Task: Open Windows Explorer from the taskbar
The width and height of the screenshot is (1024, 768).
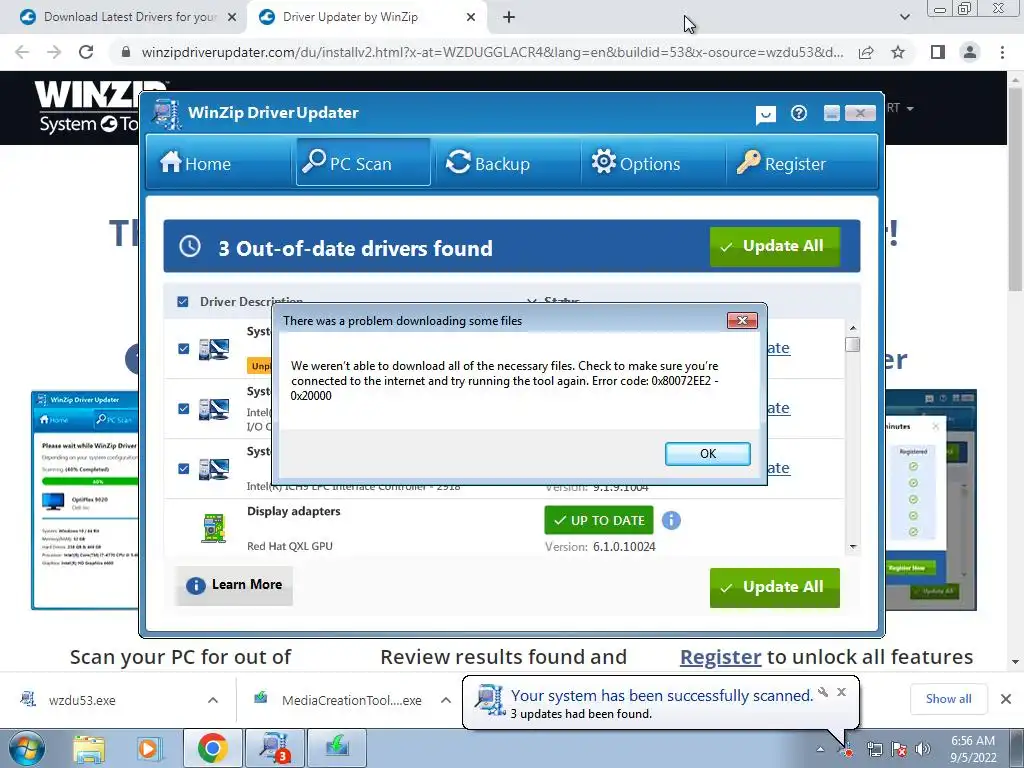Action: pos(88,748)
